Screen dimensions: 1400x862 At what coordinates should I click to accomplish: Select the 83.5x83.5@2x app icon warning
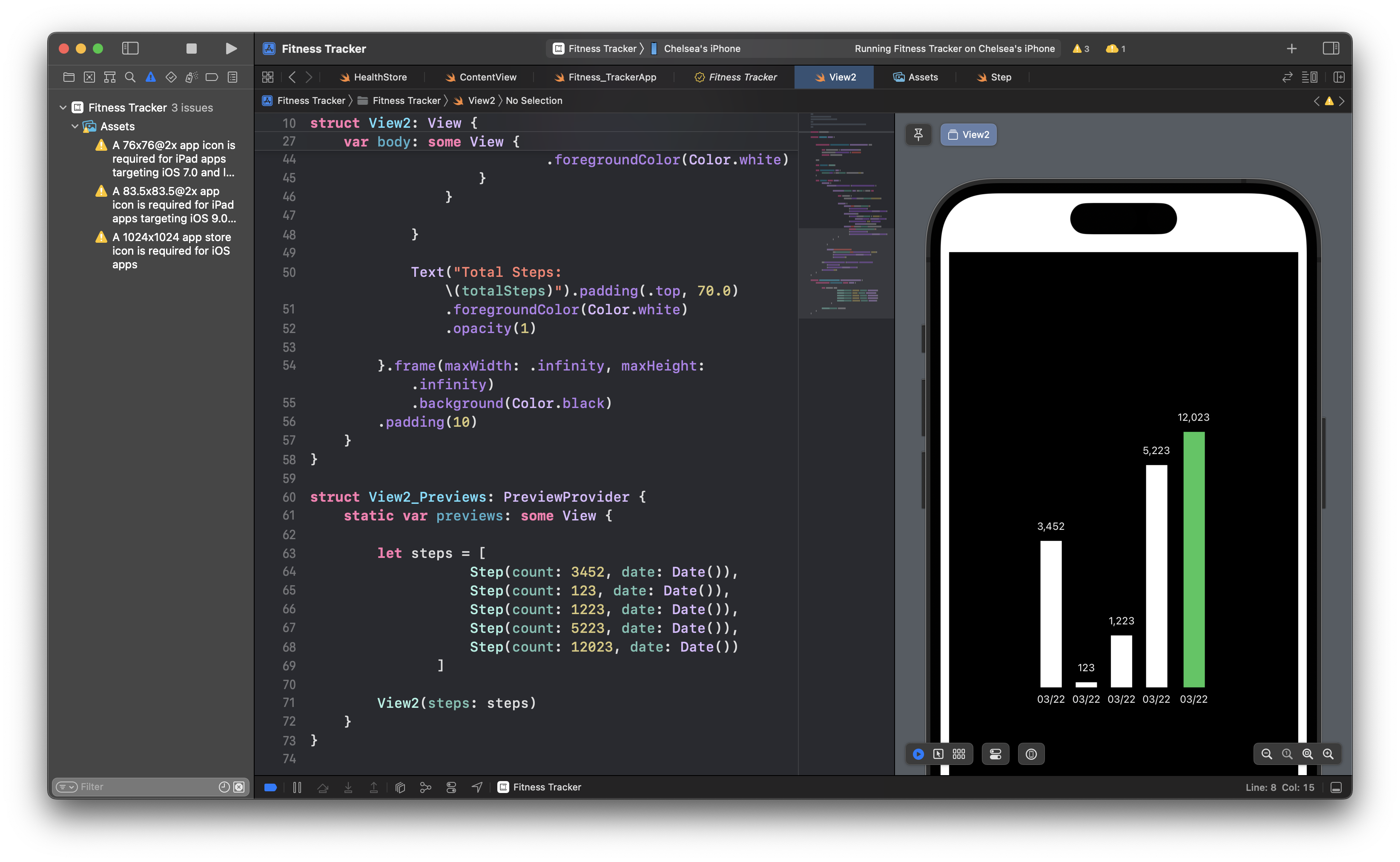point(166,205)
